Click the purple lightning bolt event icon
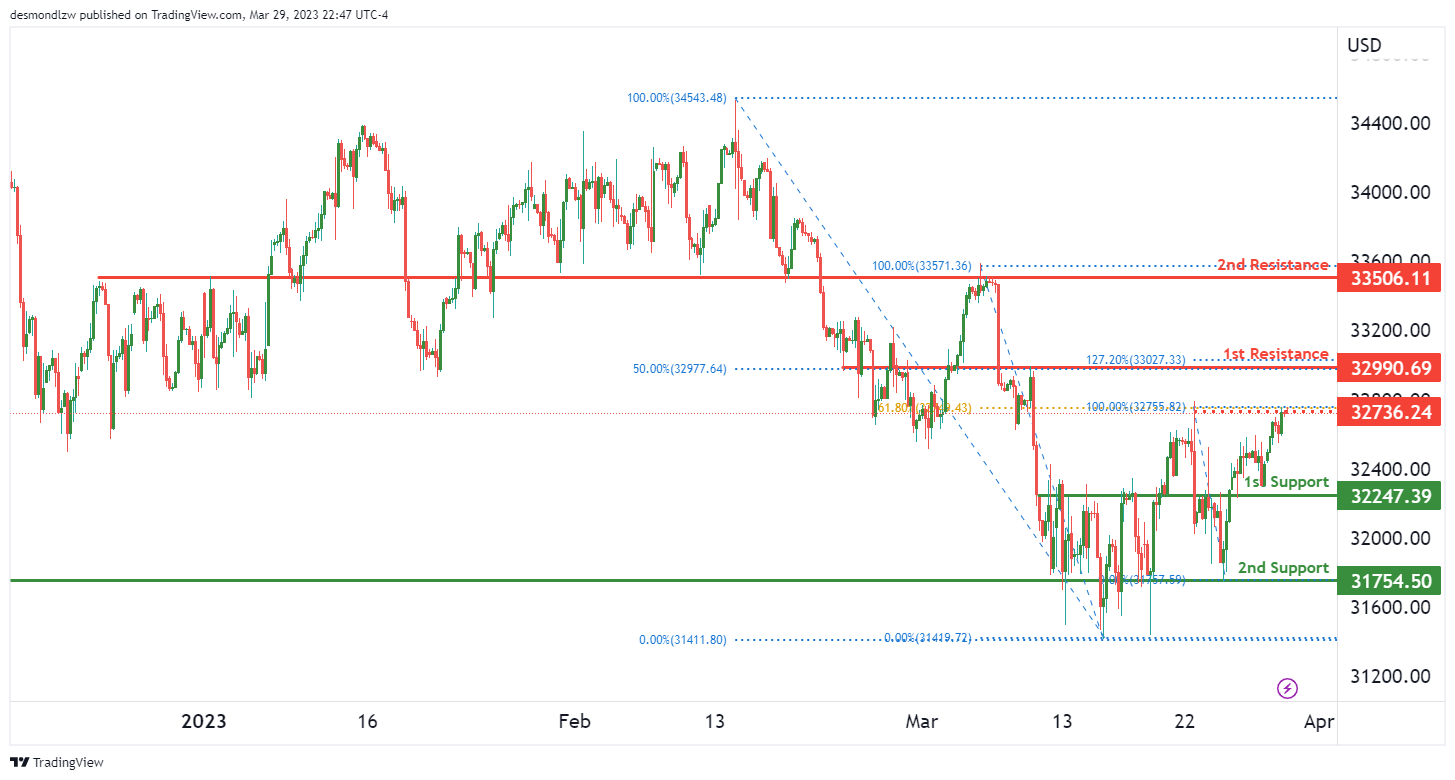Screen dimensions: 1455x780 pyautogui.click(x=1288, y=688)
